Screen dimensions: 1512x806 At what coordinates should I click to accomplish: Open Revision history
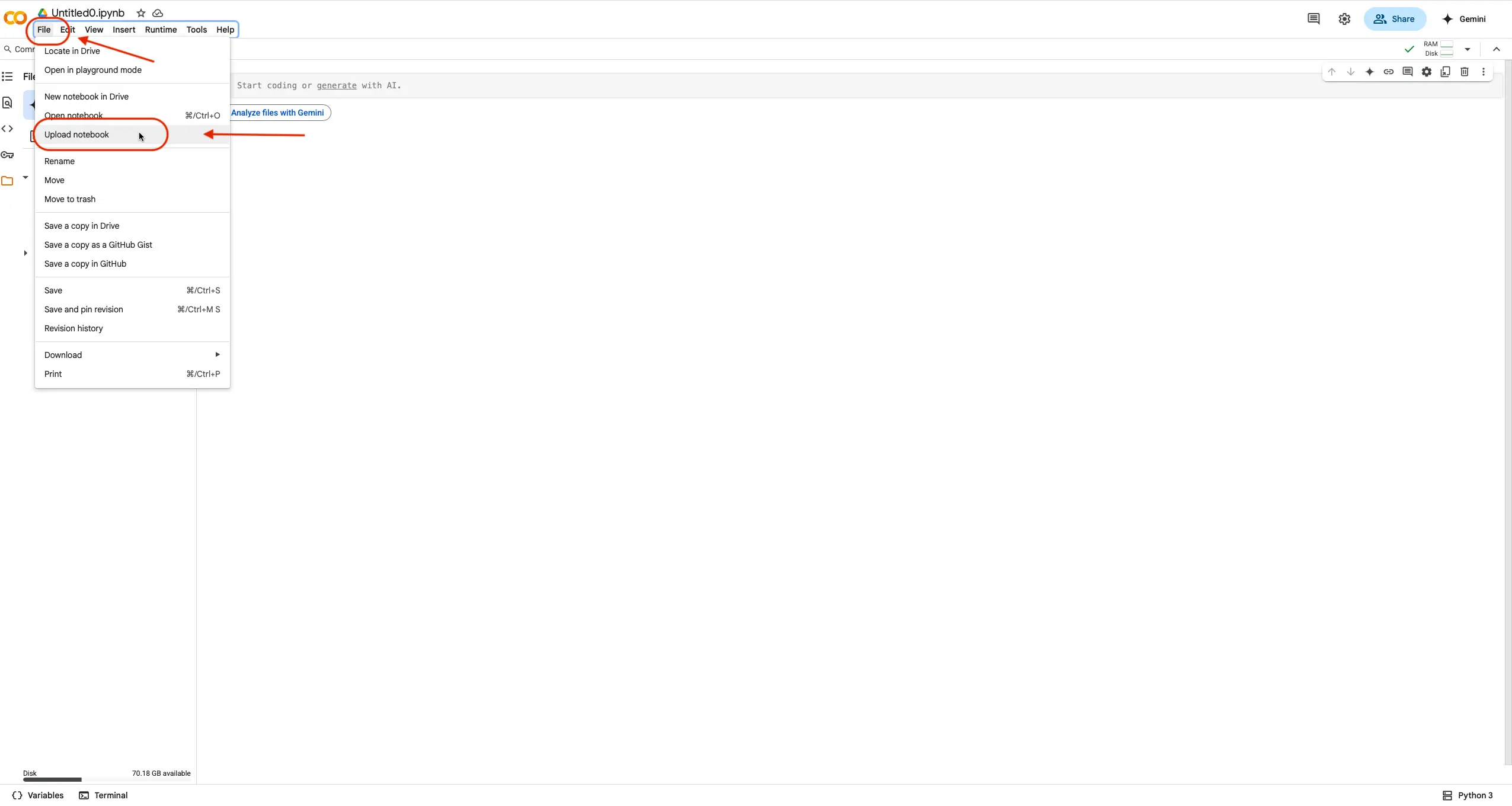click(x=132, y=328)
